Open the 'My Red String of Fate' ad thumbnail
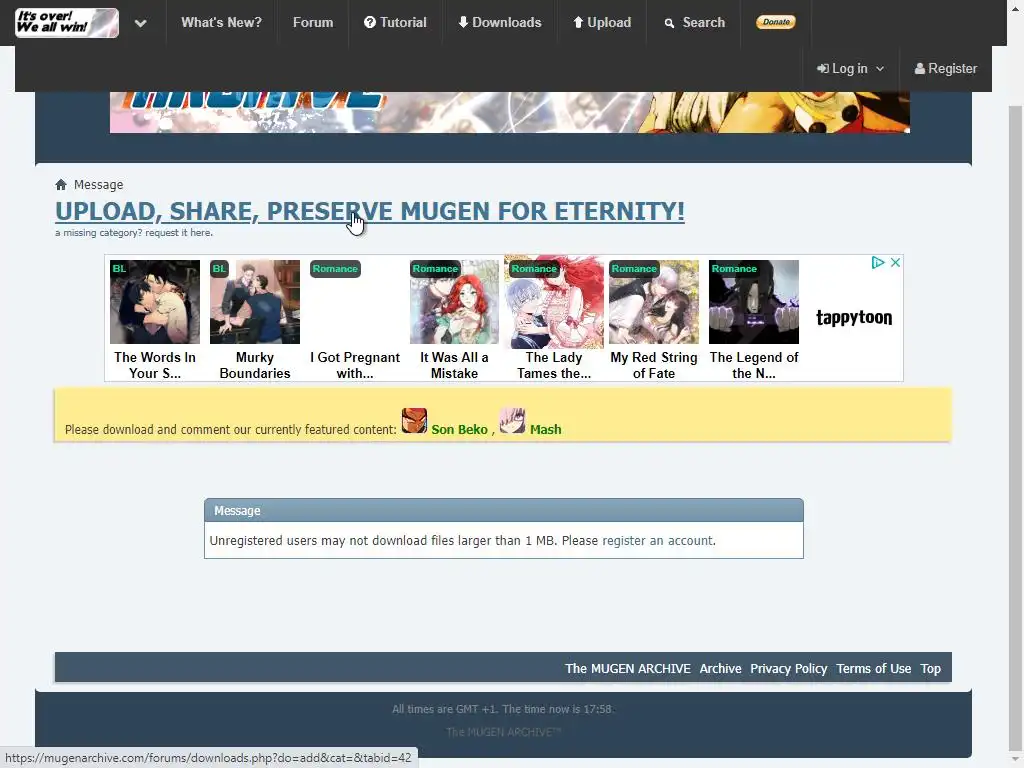 click(x=654, y=302)
